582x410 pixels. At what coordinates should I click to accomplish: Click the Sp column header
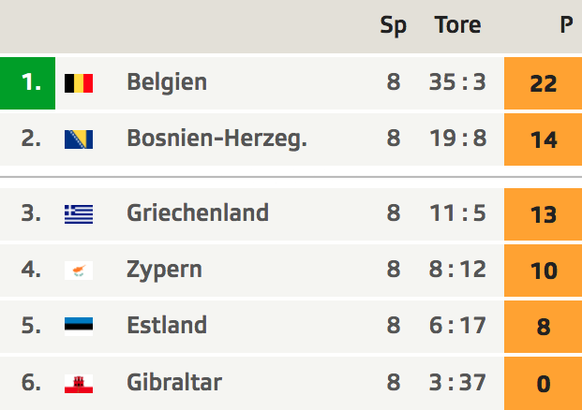click(393, 26)
